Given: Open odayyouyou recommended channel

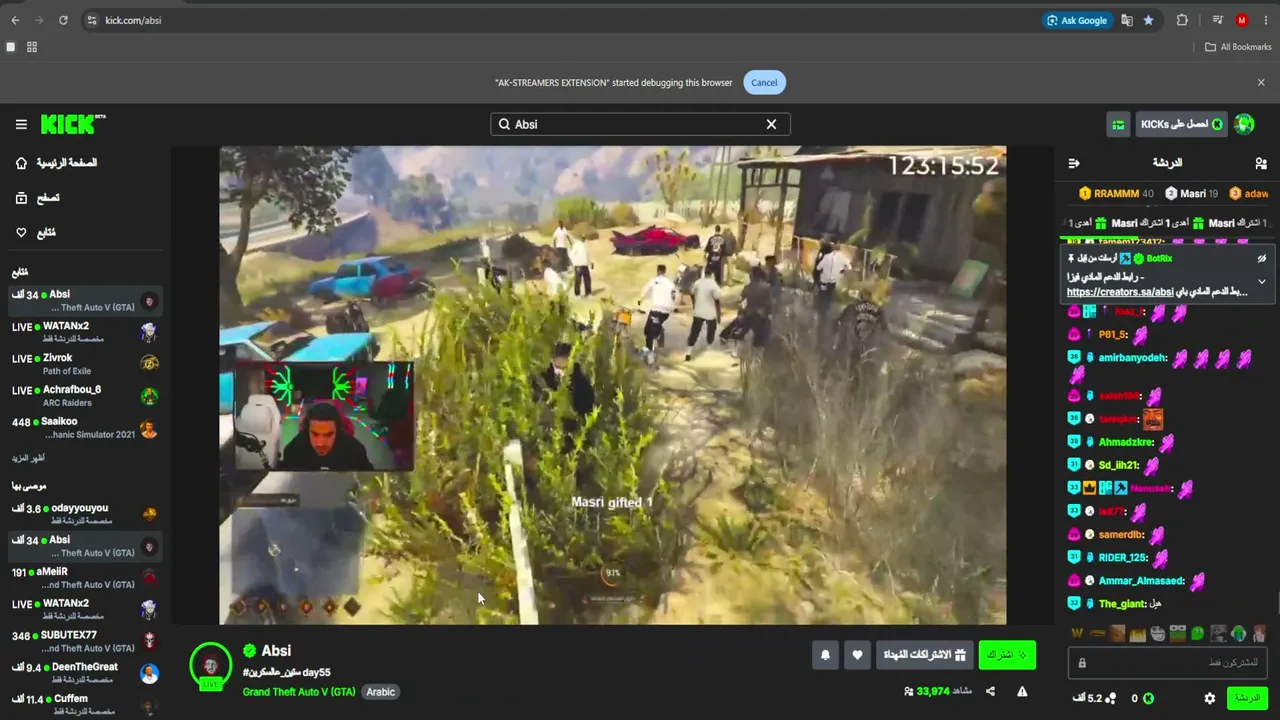Looking at the screenshot, I should point(85,514).
